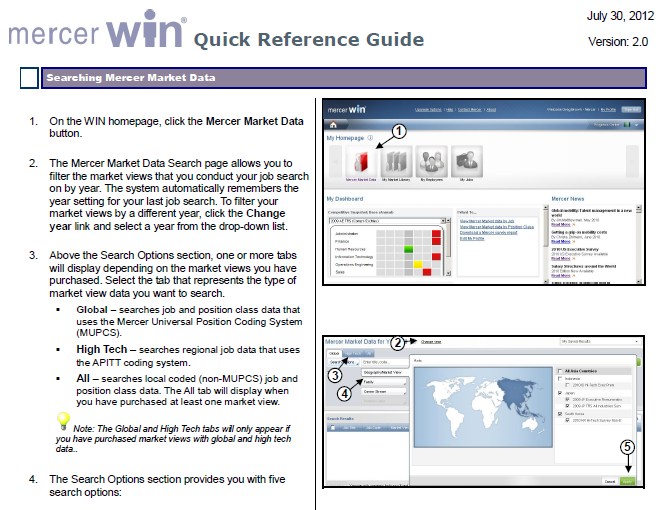The width and height of the screenshot is (663, 510).
Task: Select the High Tech tab
Action: [x=353, y=353]
